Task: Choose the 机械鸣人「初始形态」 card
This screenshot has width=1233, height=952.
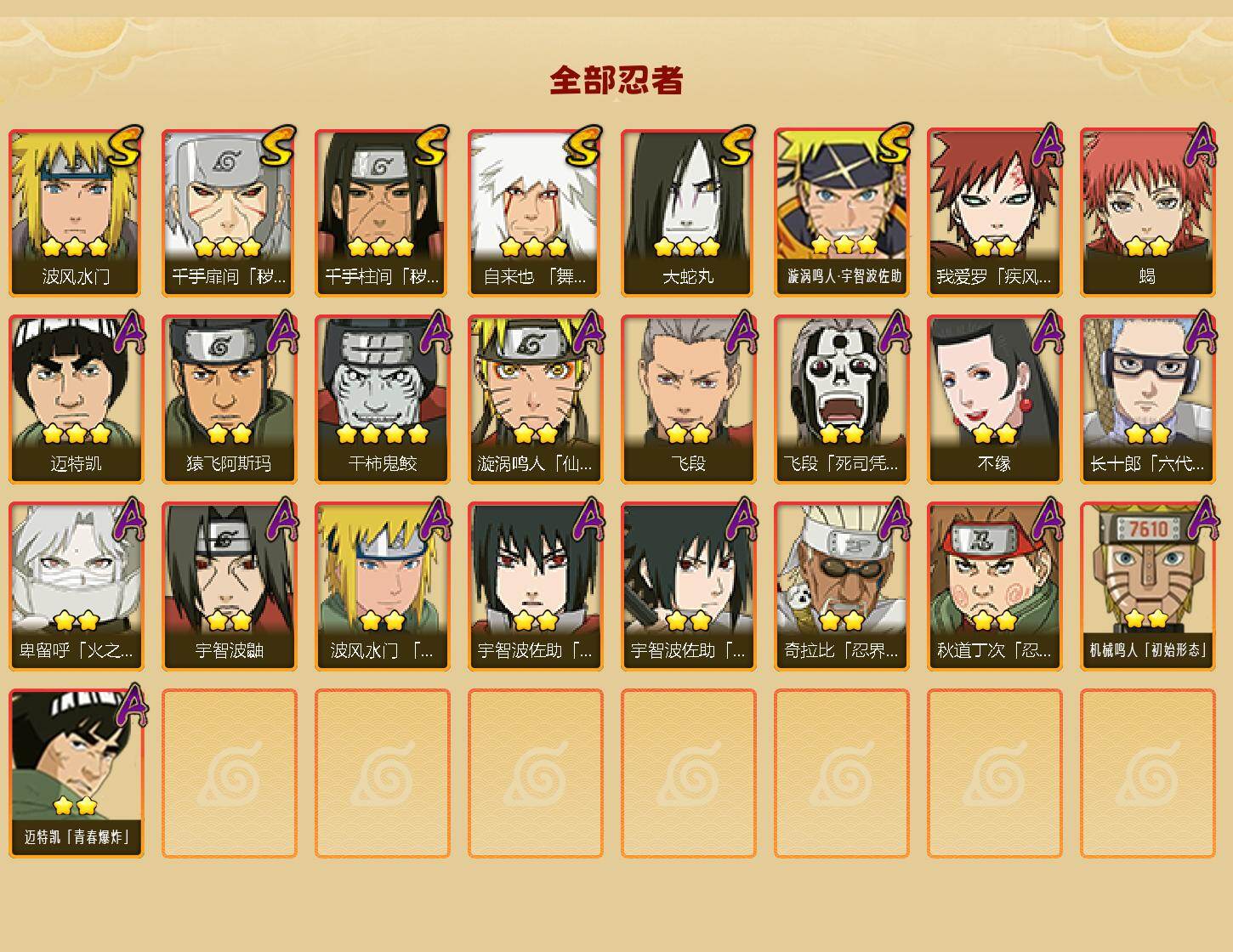Action: click(x=1148, y=586)
